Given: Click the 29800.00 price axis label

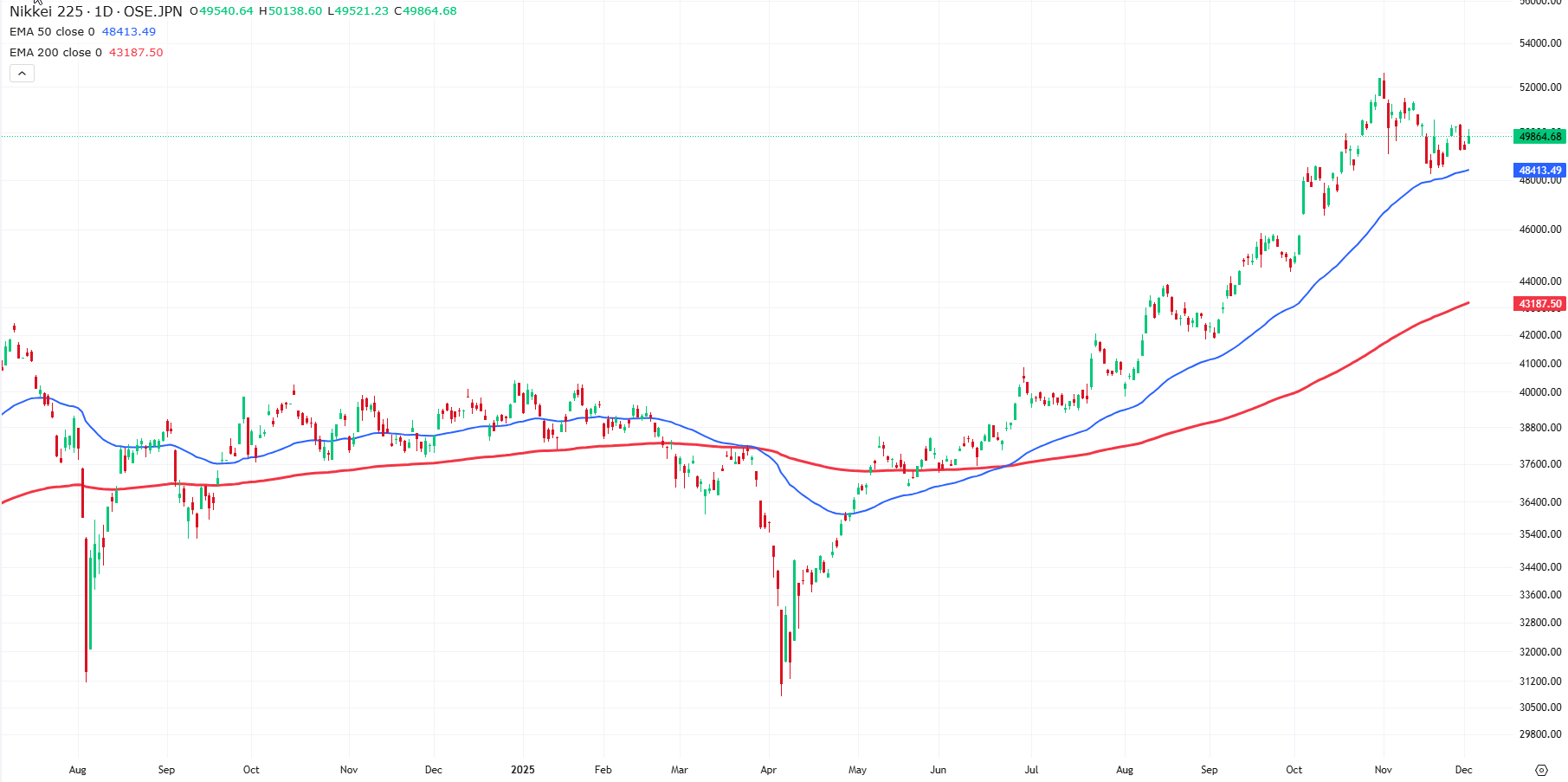Looking at the screenshot, I should (x=1540, y=734).
